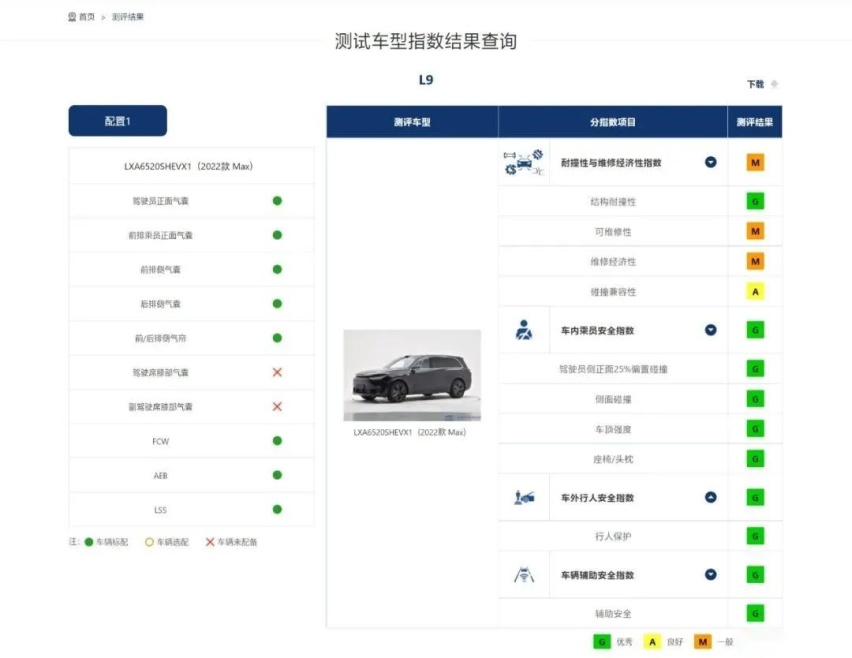852x658 pixels.
Task: Select the 驾驶员侧正面25%偏置碰撞 row label
Action: coord(613,369)
